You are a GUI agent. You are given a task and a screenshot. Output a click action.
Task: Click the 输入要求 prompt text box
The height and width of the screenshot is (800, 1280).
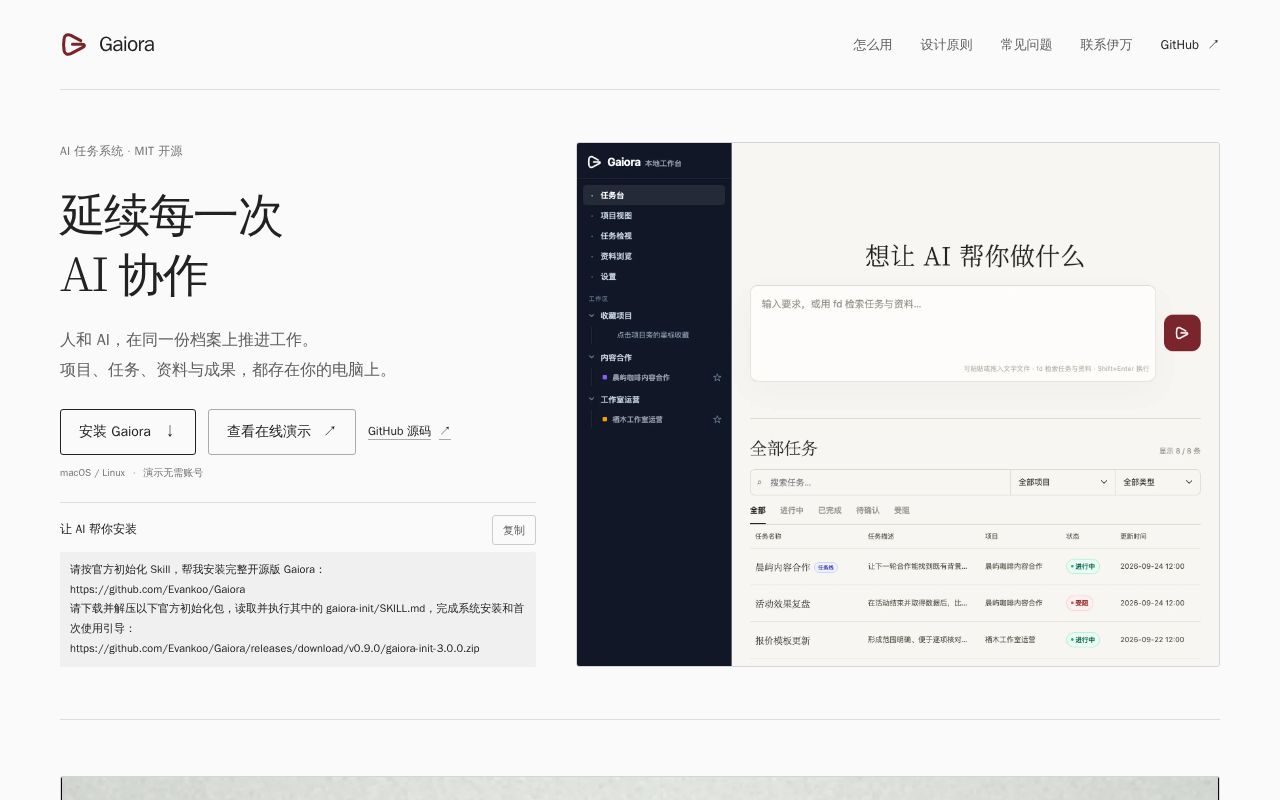[x=953, y=333]
